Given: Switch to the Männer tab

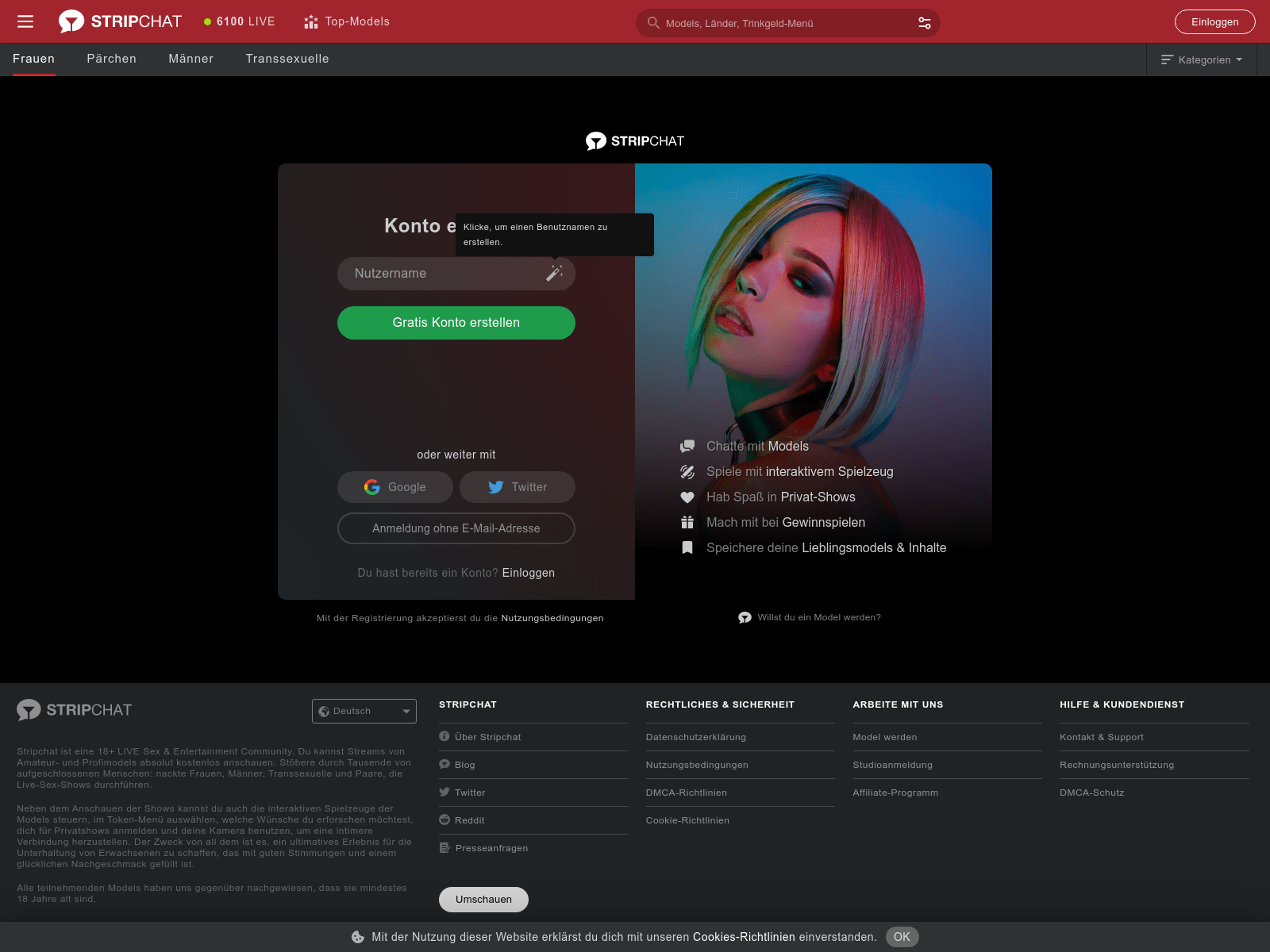Looking at the screenshot, I should click(191, 59).
